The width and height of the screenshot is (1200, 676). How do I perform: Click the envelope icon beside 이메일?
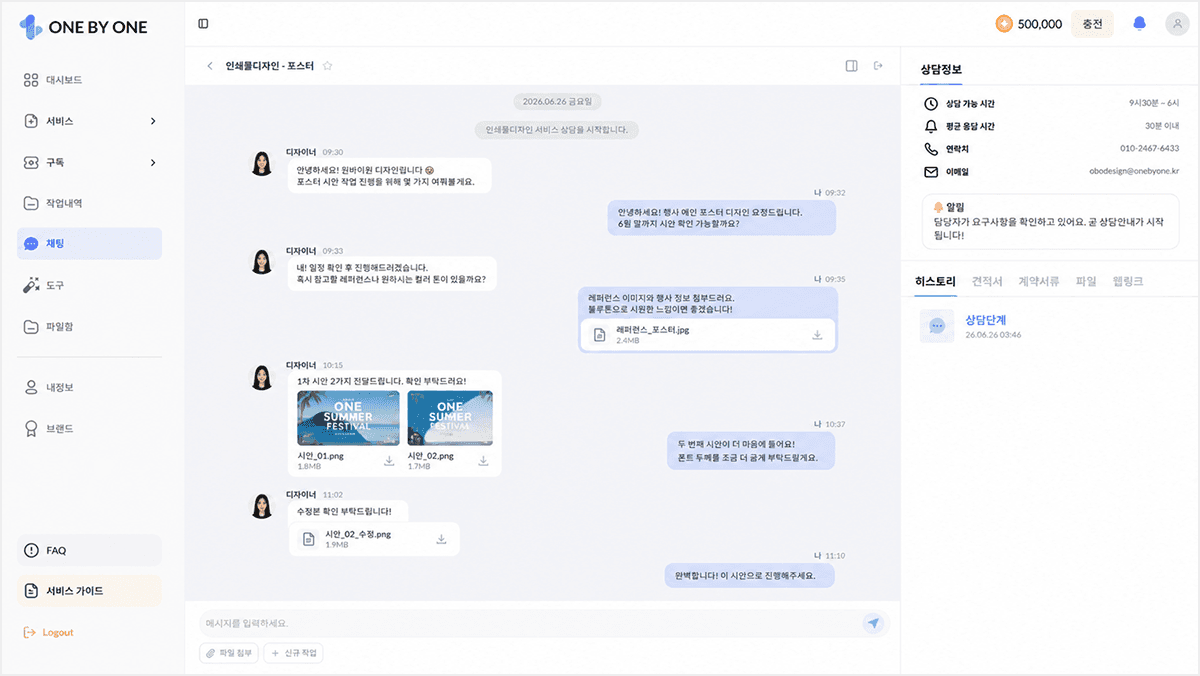931,172
